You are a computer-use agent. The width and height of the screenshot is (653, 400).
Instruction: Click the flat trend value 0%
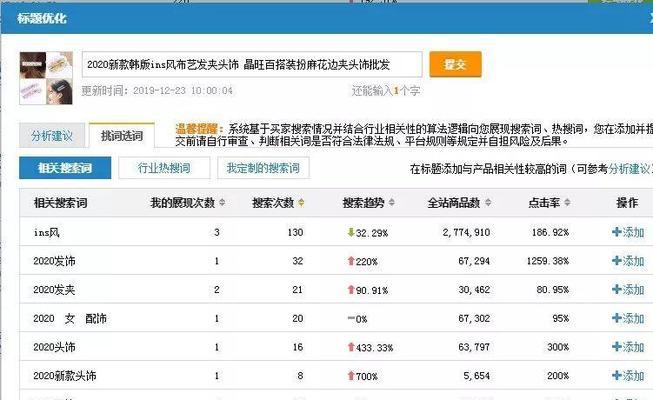(x=357, y=319)
